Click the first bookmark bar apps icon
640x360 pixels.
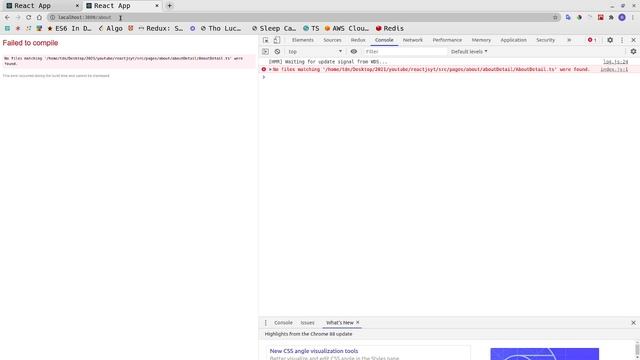[7, 28]
